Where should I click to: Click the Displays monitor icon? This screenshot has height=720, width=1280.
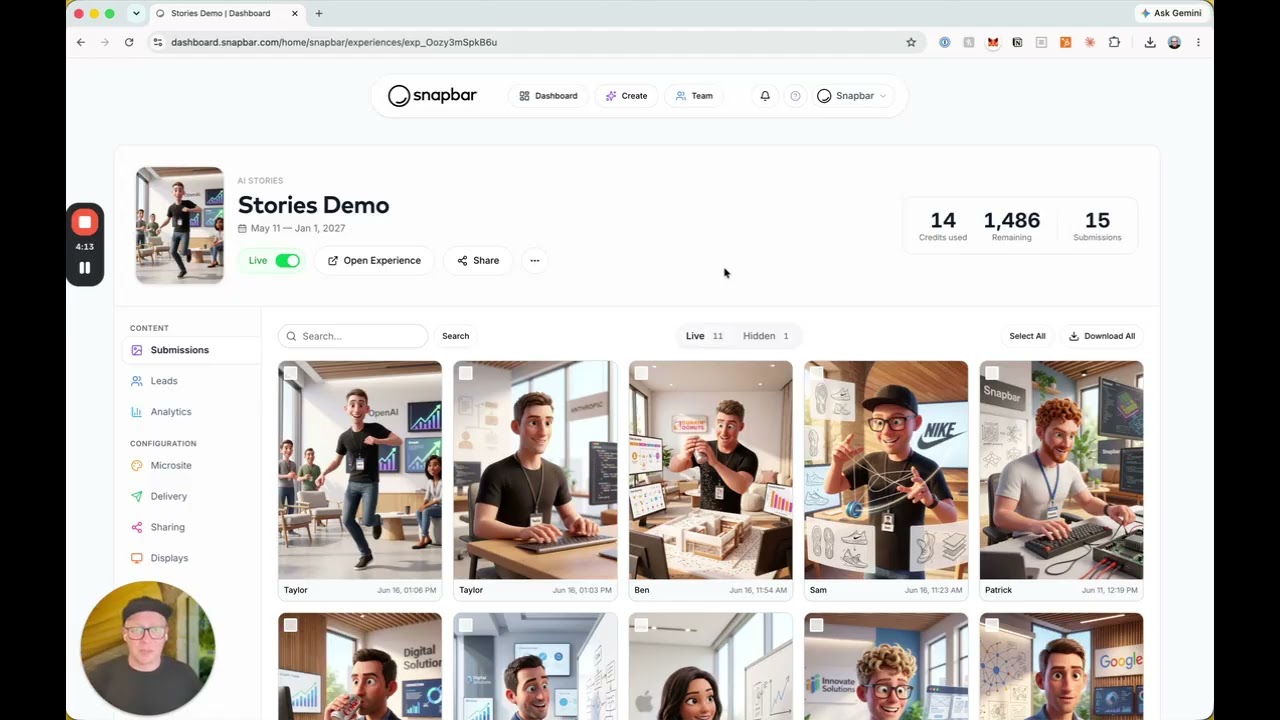pyautogui.click(x=137, y=558)
